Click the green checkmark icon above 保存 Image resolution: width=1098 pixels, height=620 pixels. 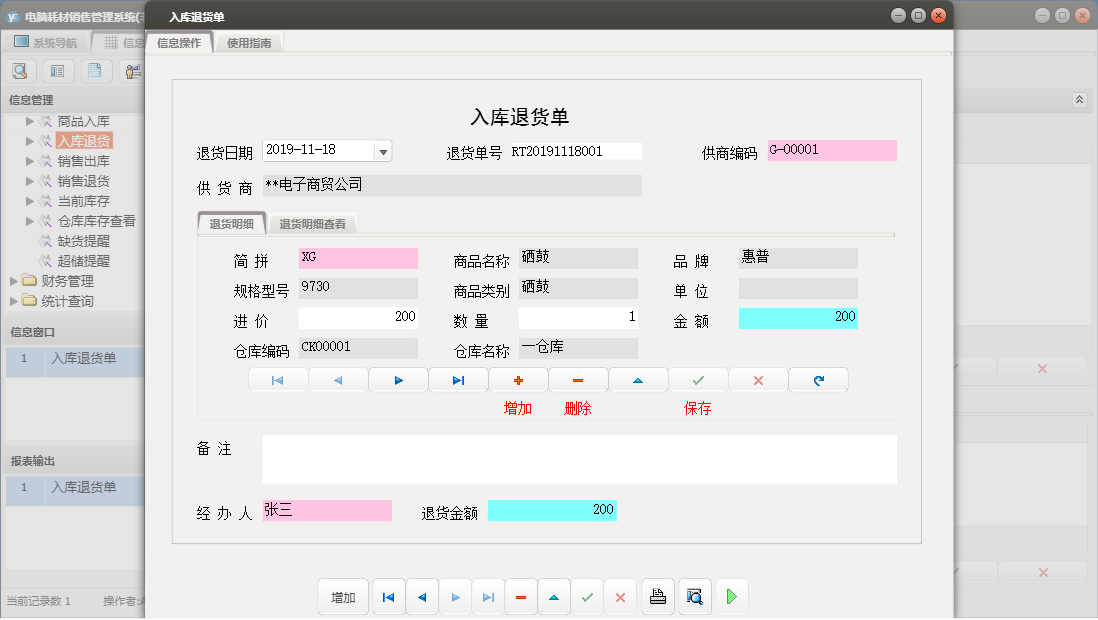pos(698,380)
